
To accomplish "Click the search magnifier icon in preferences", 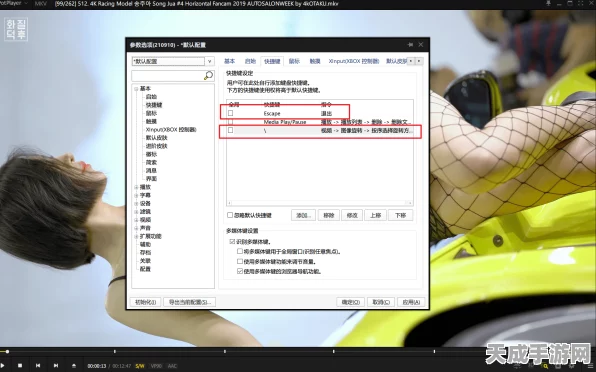I will [x=208, y=76].
